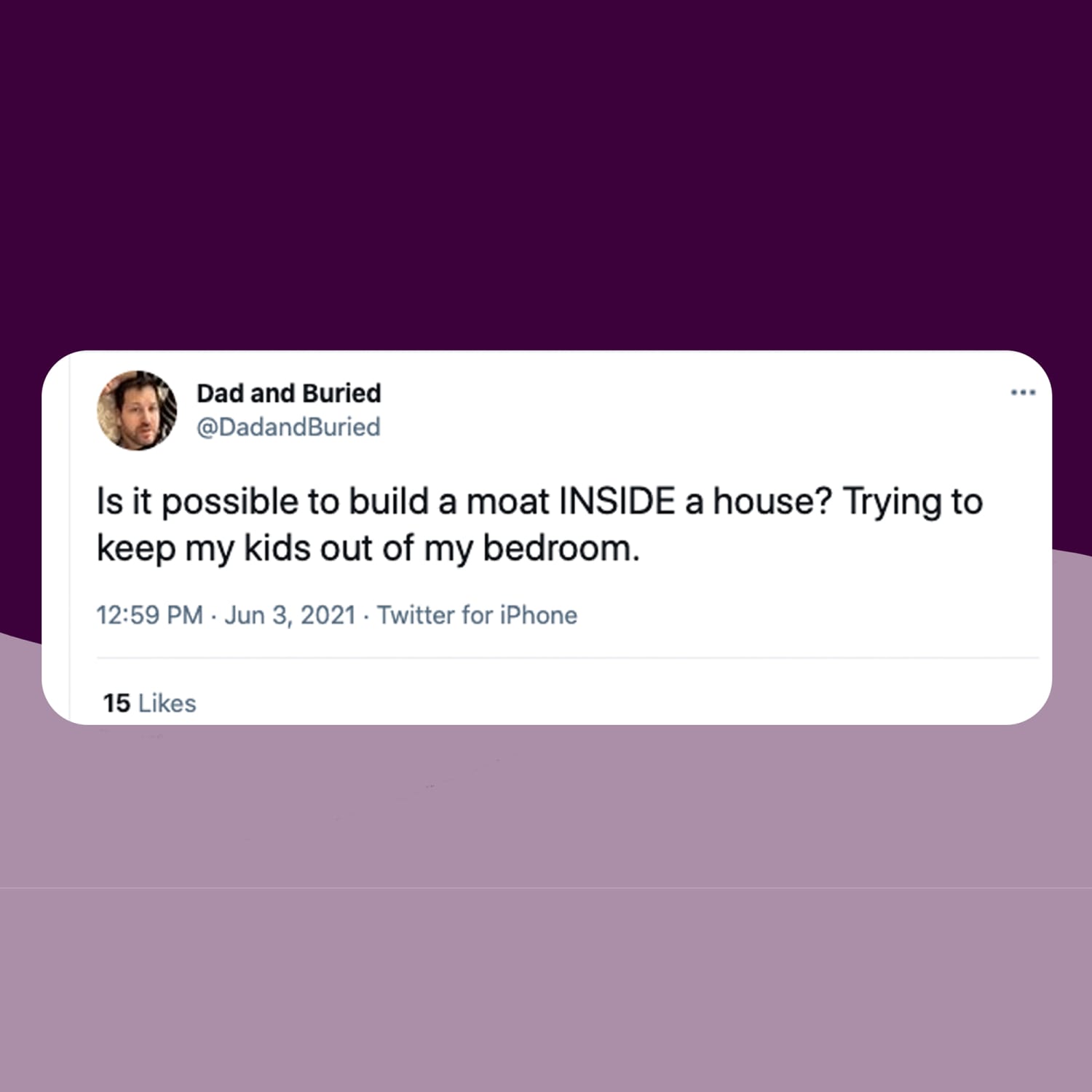Click the number 15 beside Likes

point(116,703)
